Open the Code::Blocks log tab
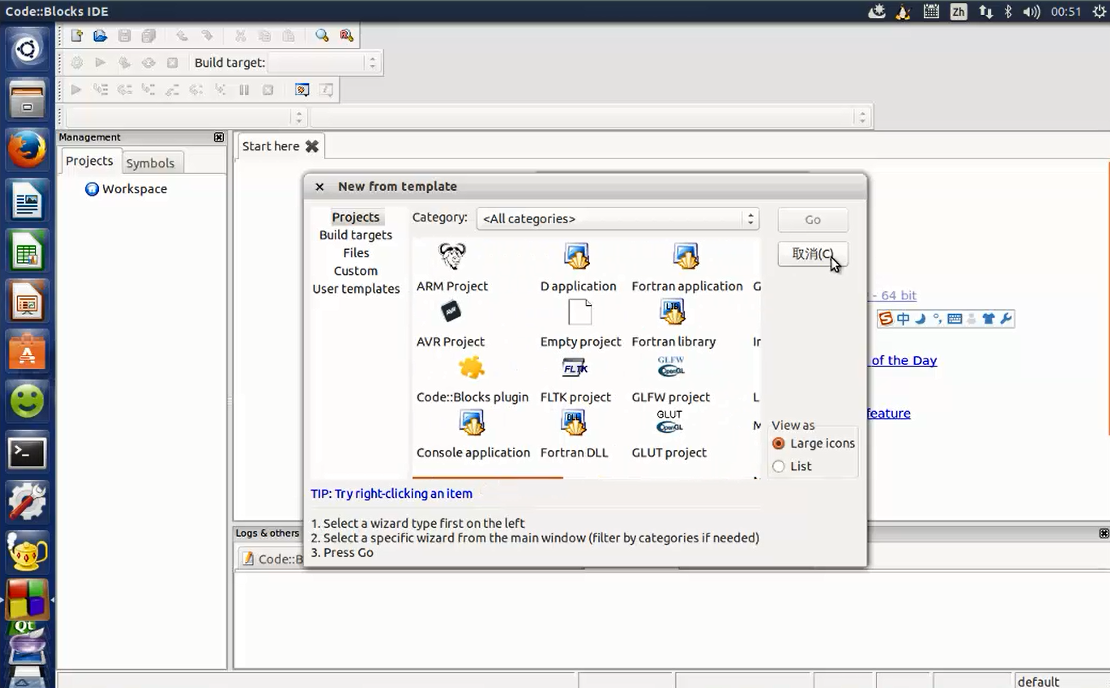This screenshot has width=1110, height=688. pos(272,559)
